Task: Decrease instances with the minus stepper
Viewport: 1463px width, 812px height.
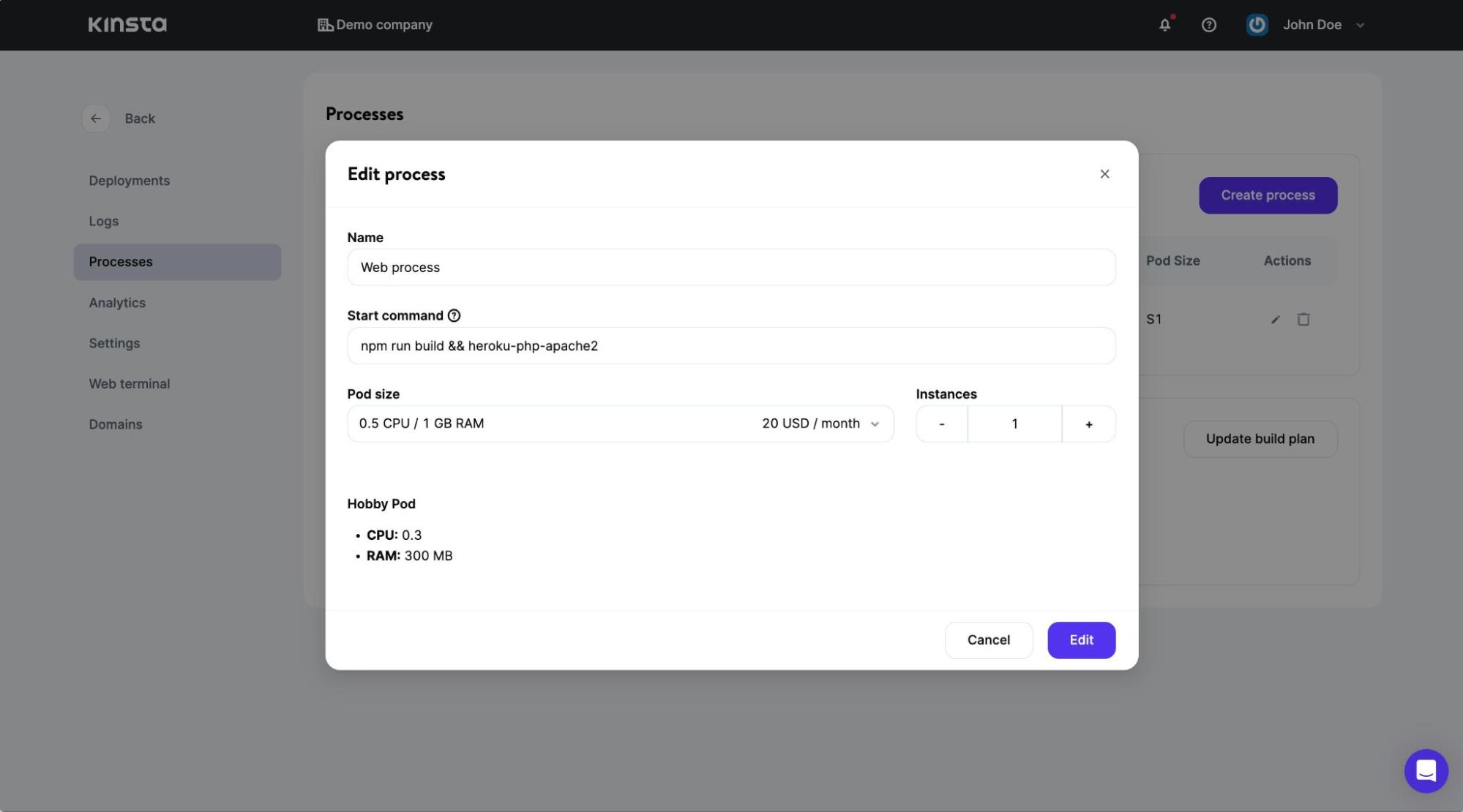Action: tap(942, 424)
